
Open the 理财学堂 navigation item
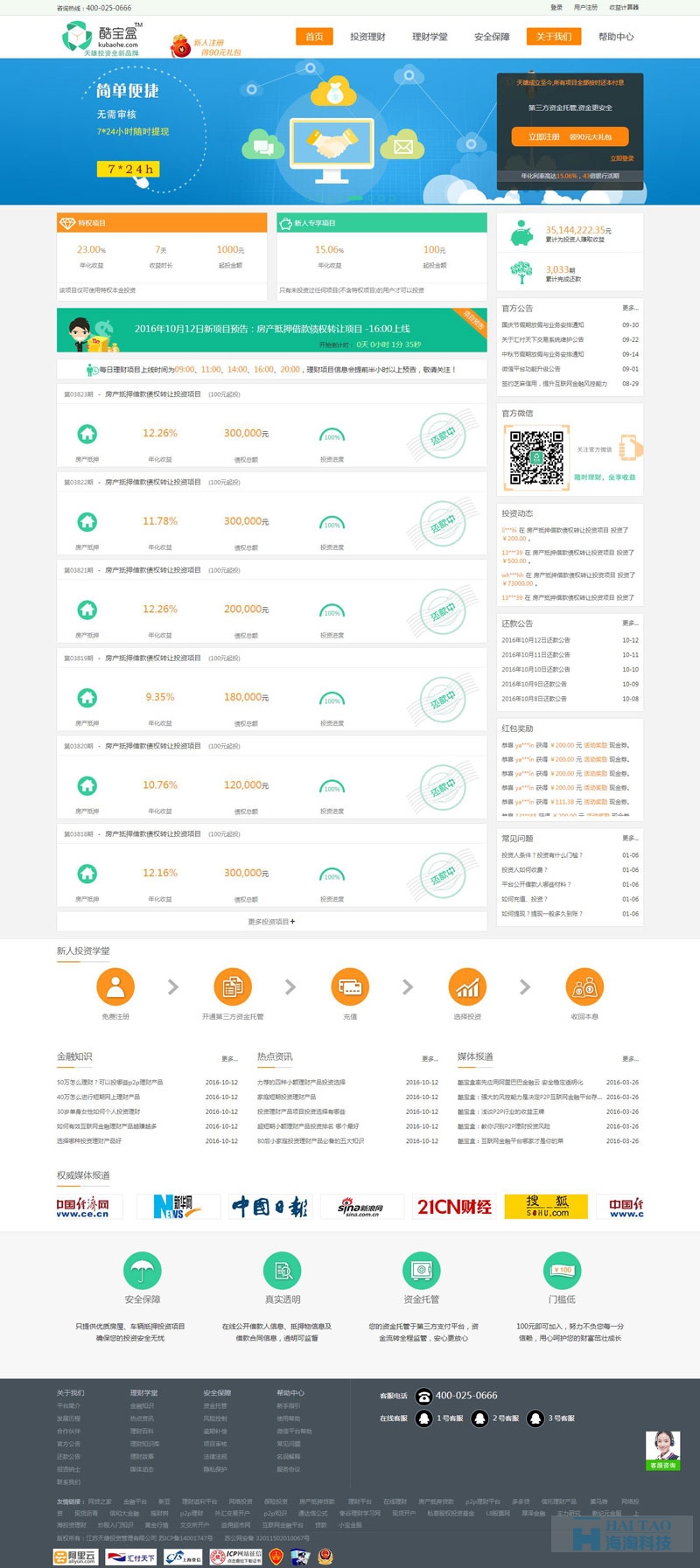pos(430,37)
